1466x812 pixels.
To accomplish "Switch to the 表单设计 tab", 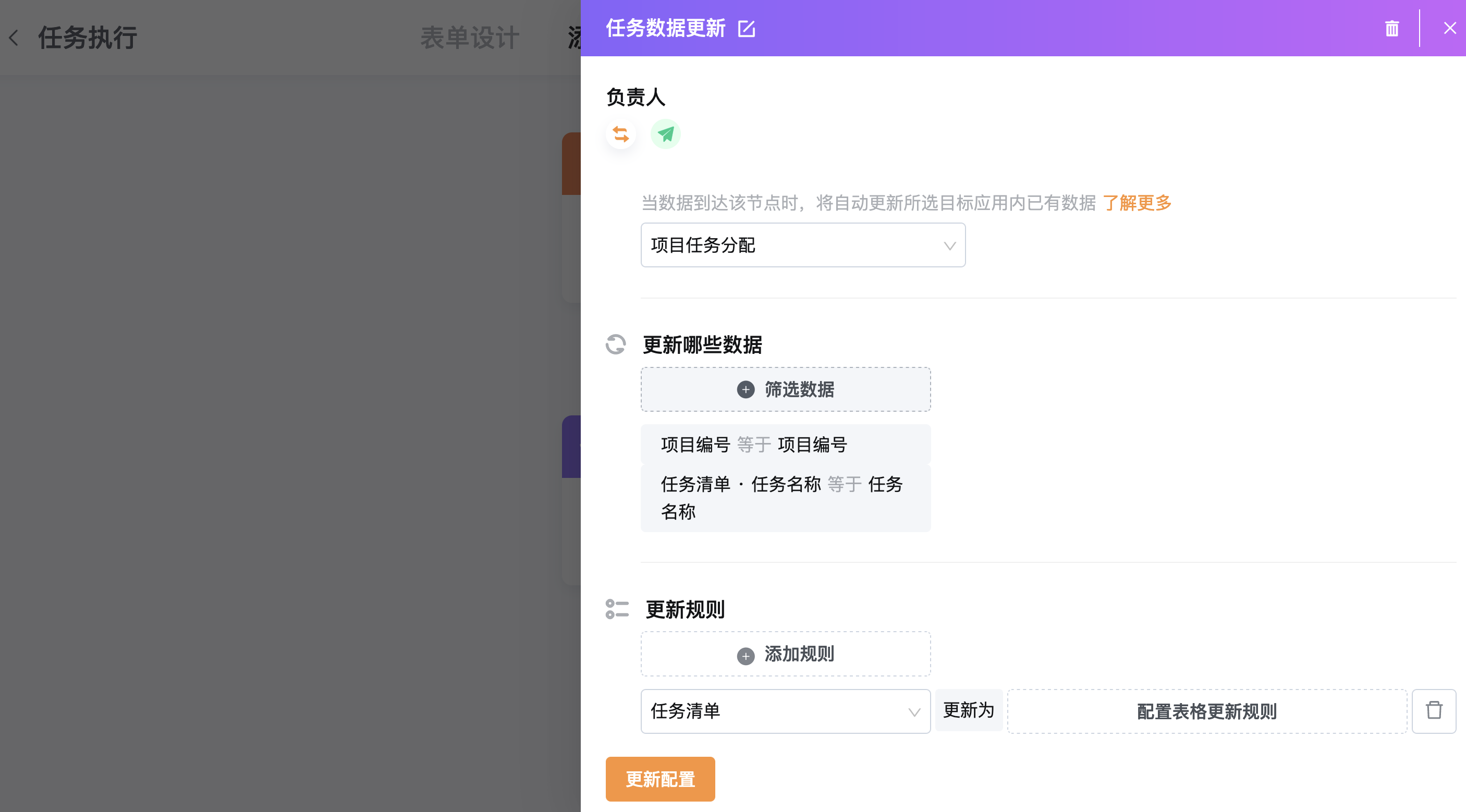I will pyautogui.click(x=470, y=38).
